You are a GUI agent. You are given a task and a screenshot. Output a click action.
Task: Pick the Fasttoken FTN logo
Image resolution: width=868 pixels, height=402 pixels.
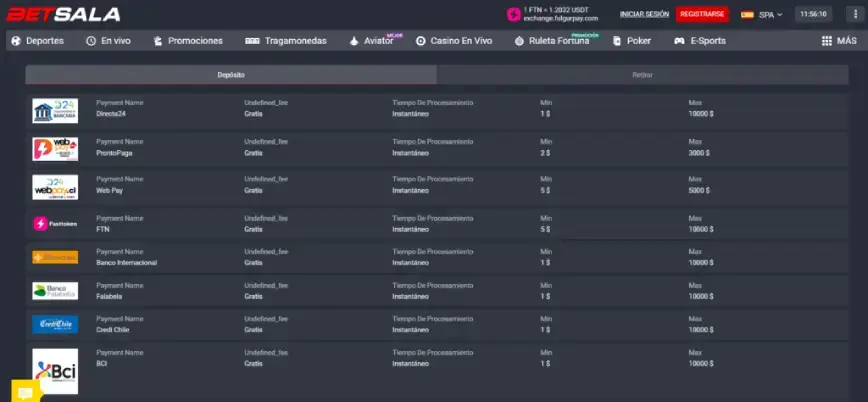tap(55, 224)
